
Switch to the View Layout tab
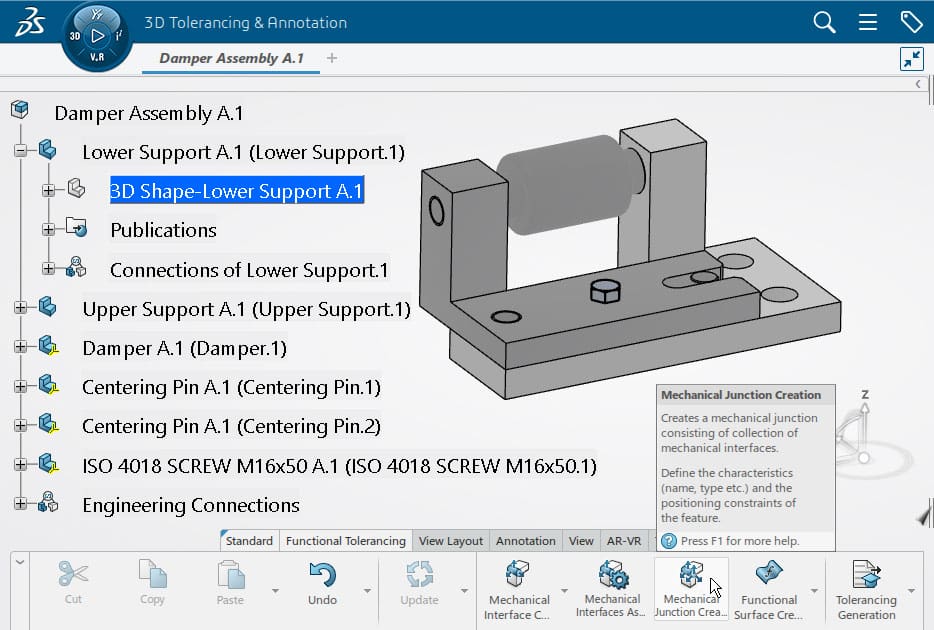(450, 541)
